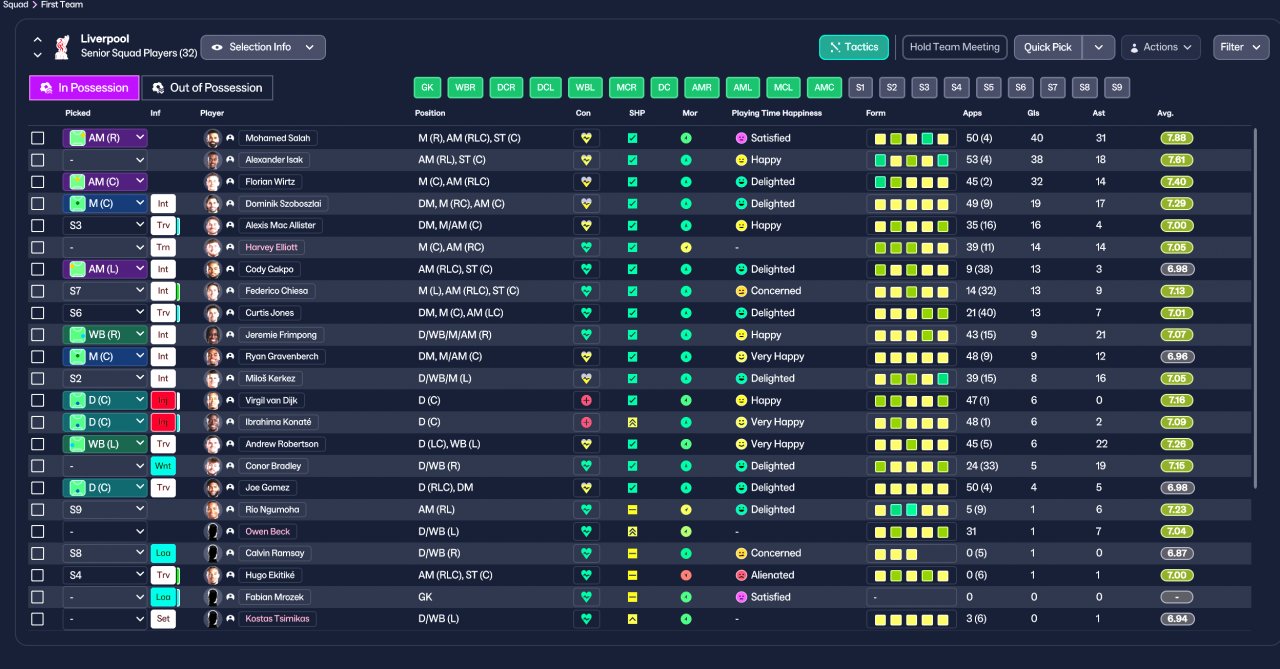Select the S1 substitute slot
The image size is (1280, 669).
[860, 88]
